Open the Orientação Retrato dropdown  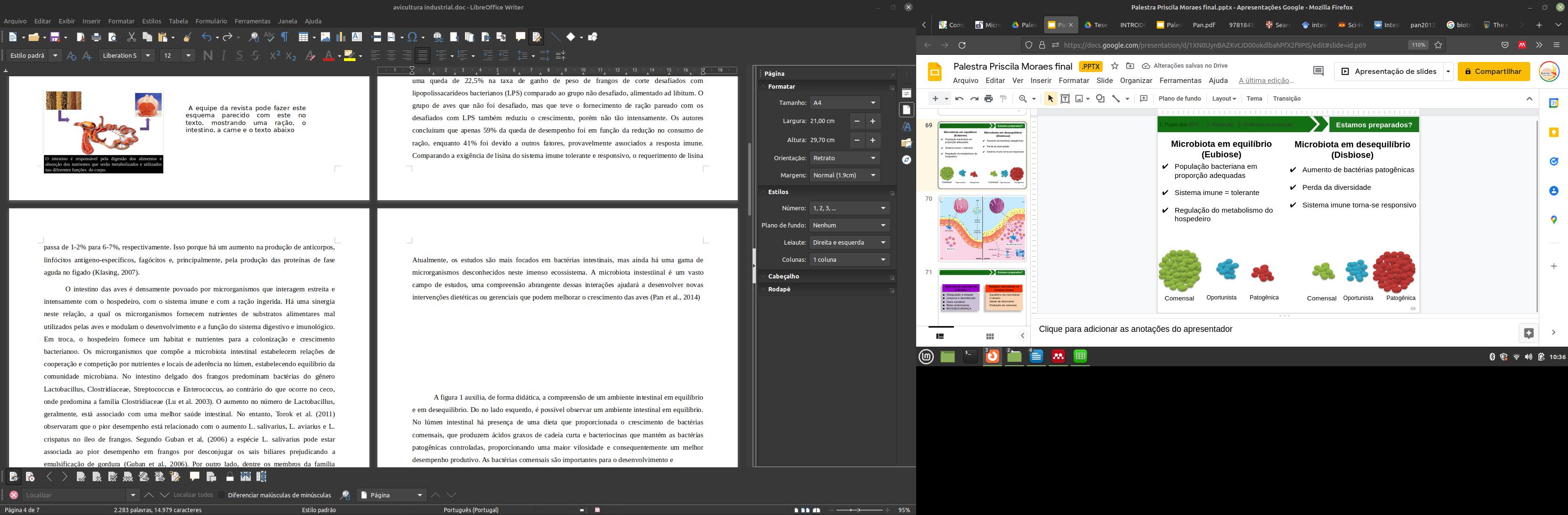click(x=845, y=158)
